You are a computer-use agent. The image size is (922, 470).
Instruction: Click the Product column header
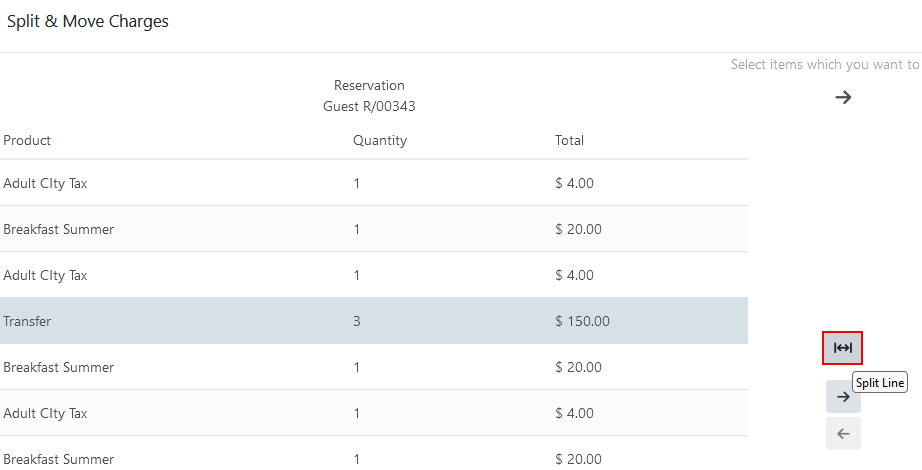pyautogui.click(x=27, y=140)
